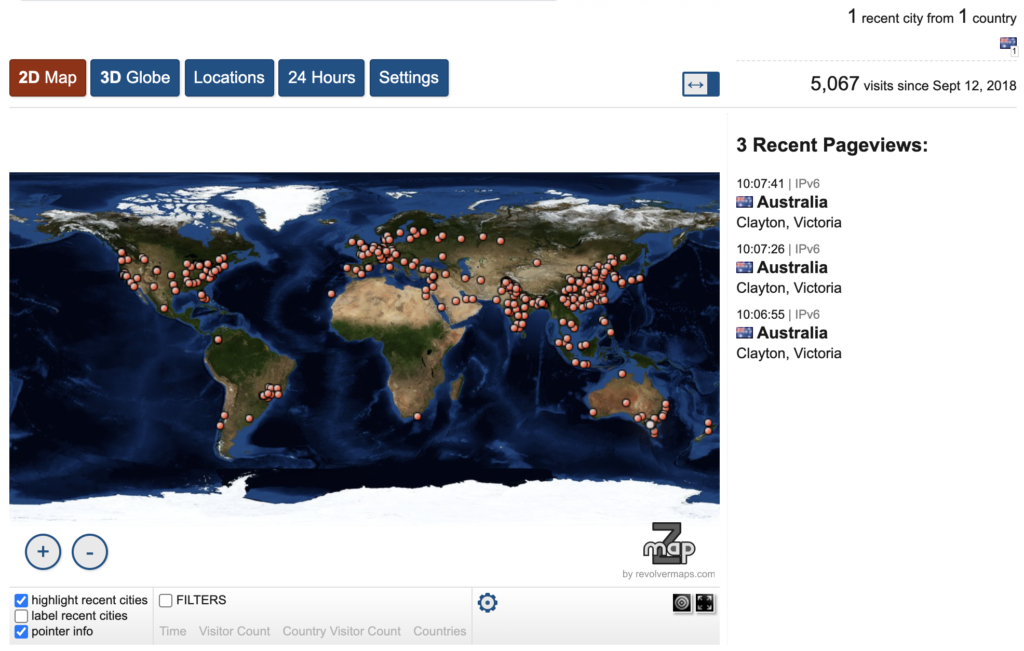Toggle the map width arrow switch
Viewport: 1024px width, 651px height.
(700, 85)
